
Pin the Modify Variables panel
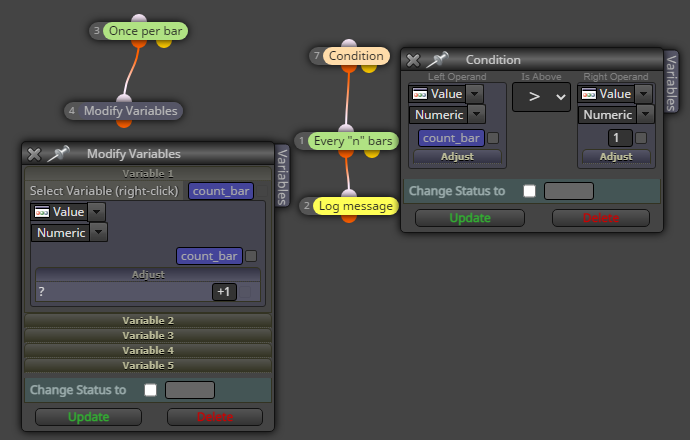tap(59, 154)
